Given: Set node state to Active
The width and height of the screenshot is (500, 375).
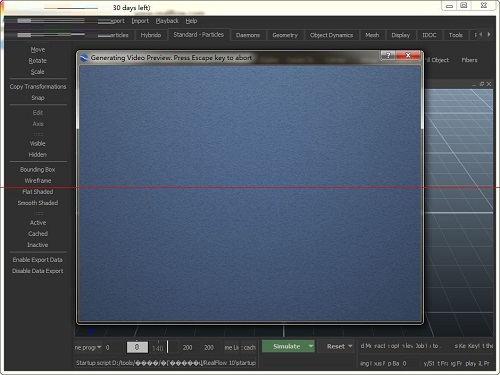Looking at the screenshot, I should coord(38,223).
